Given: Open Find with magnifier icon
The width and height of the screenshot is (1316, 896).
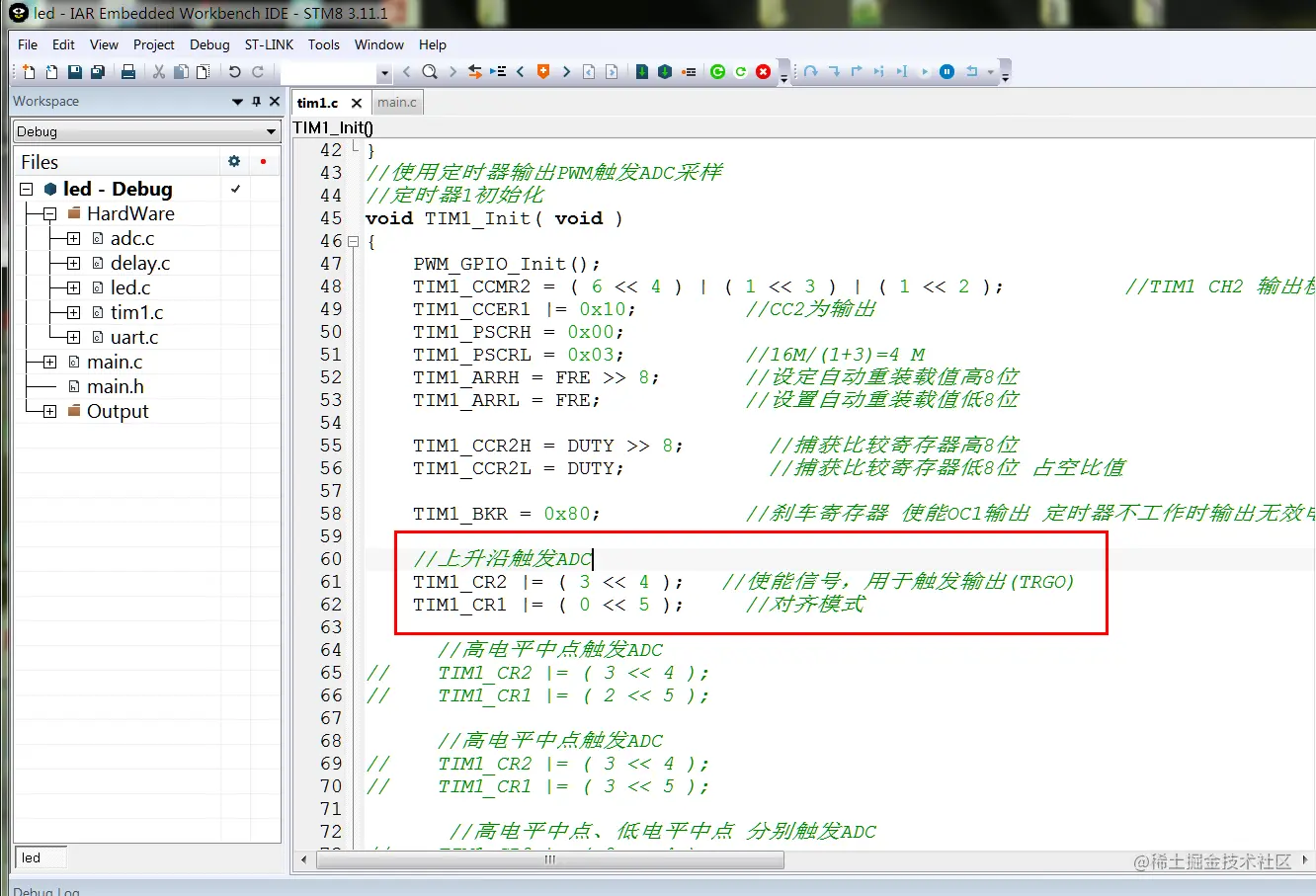Looking at the screenshot, I should click(430, 71).
